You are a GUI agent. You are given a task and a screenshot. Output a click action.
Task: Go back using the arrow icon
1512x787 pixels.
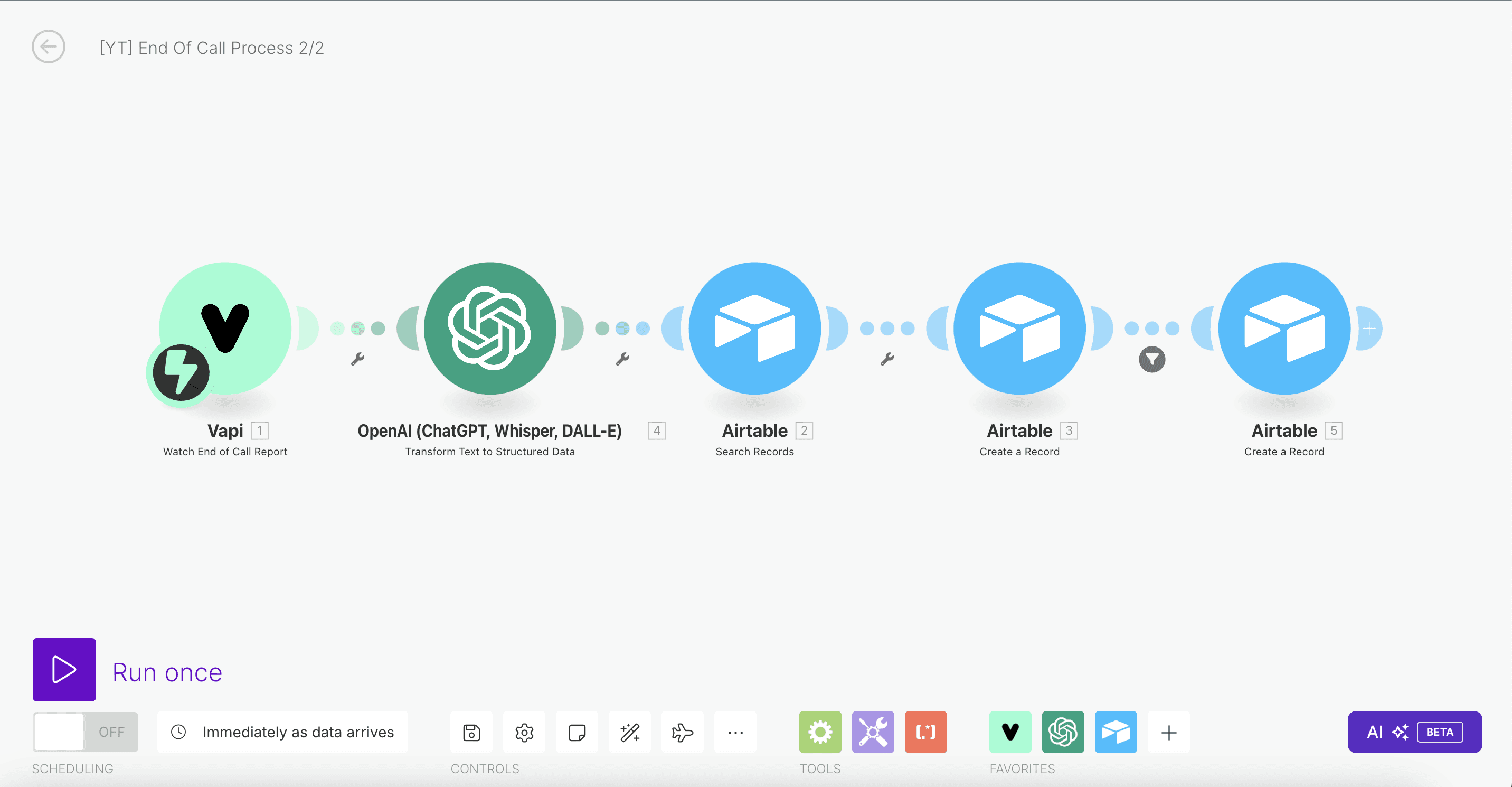[x=48, y=47]
